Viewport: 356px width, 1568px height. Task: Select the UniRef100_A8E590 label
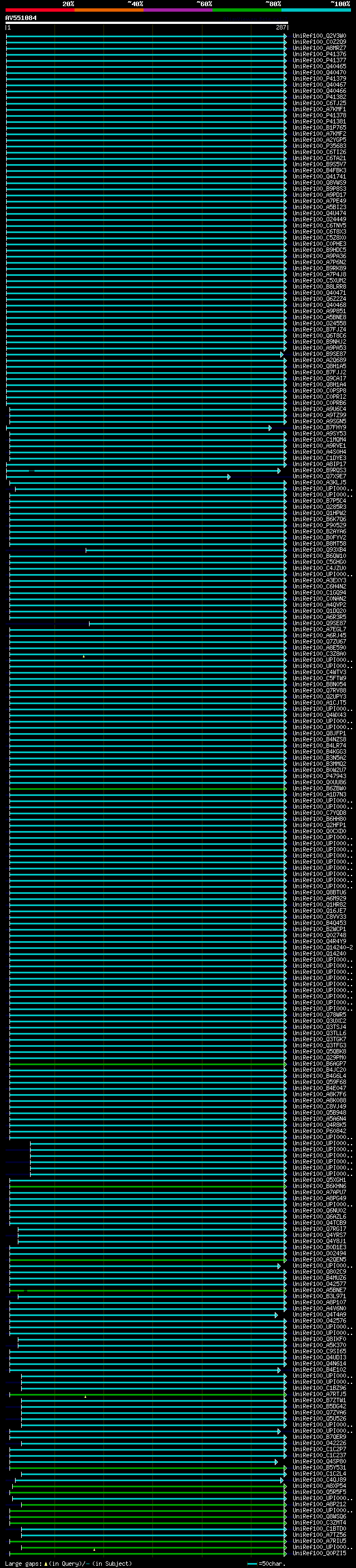(319, 647)
